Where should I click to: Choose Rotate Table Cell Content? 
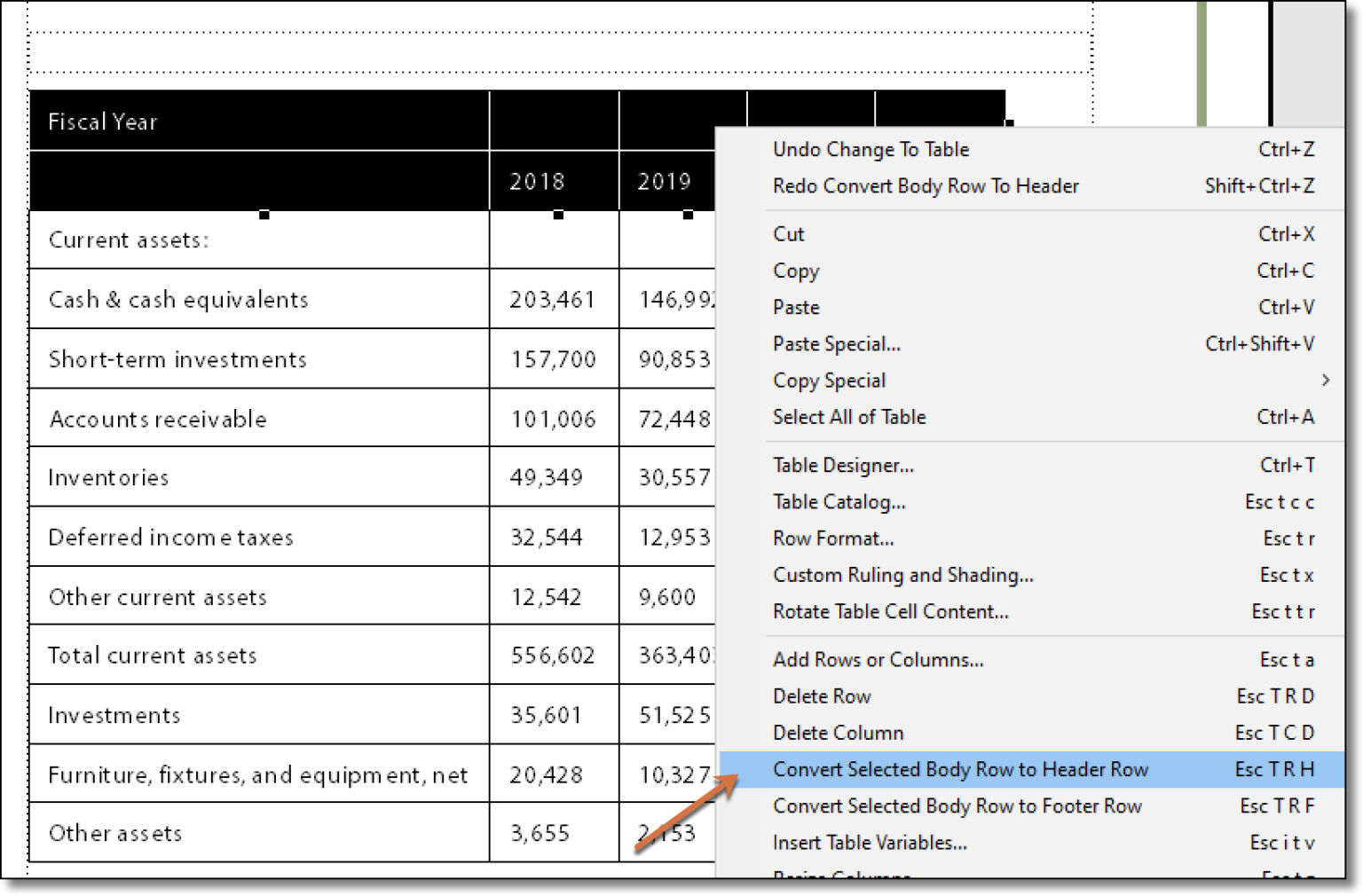pyautogui.click(x=890, y=611)
